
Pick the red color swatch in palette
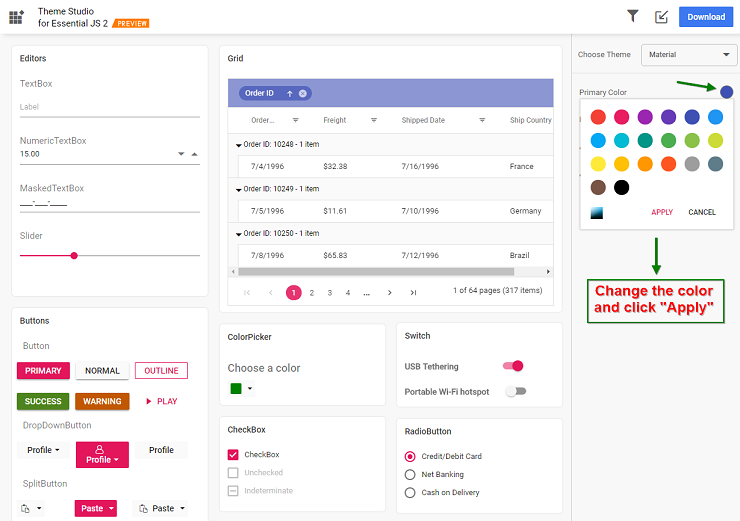pos(598,117)
